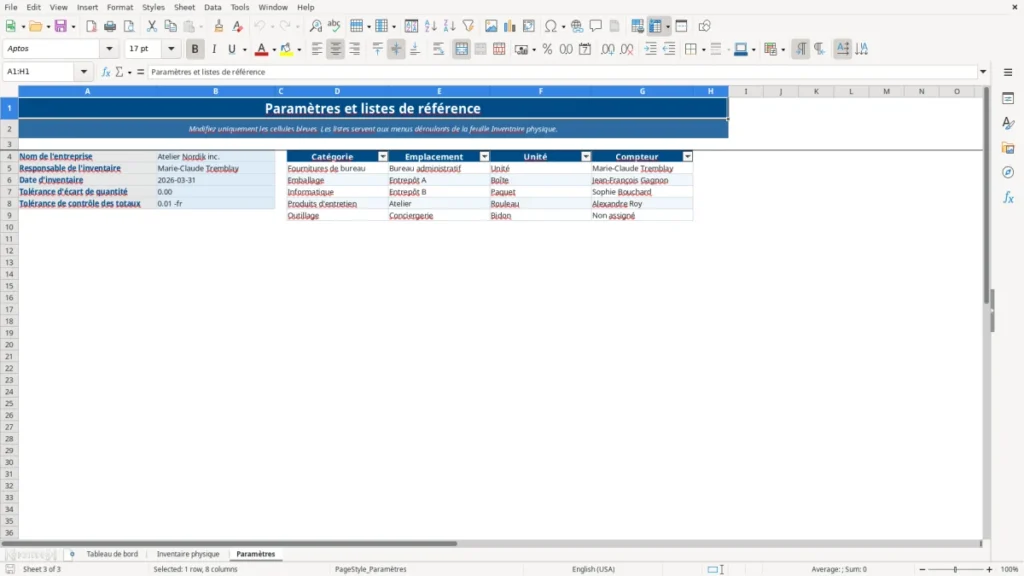Click the Save document icon

click(x=61, y=26)
